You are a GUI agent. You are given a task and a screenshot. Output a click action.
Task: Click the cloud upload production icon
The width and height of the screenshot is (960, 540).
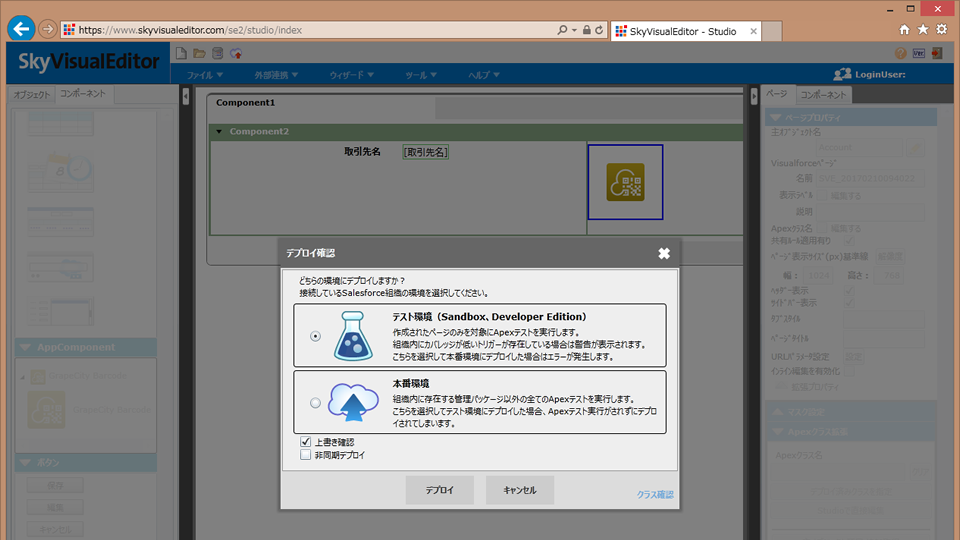[x=353, y=402]
